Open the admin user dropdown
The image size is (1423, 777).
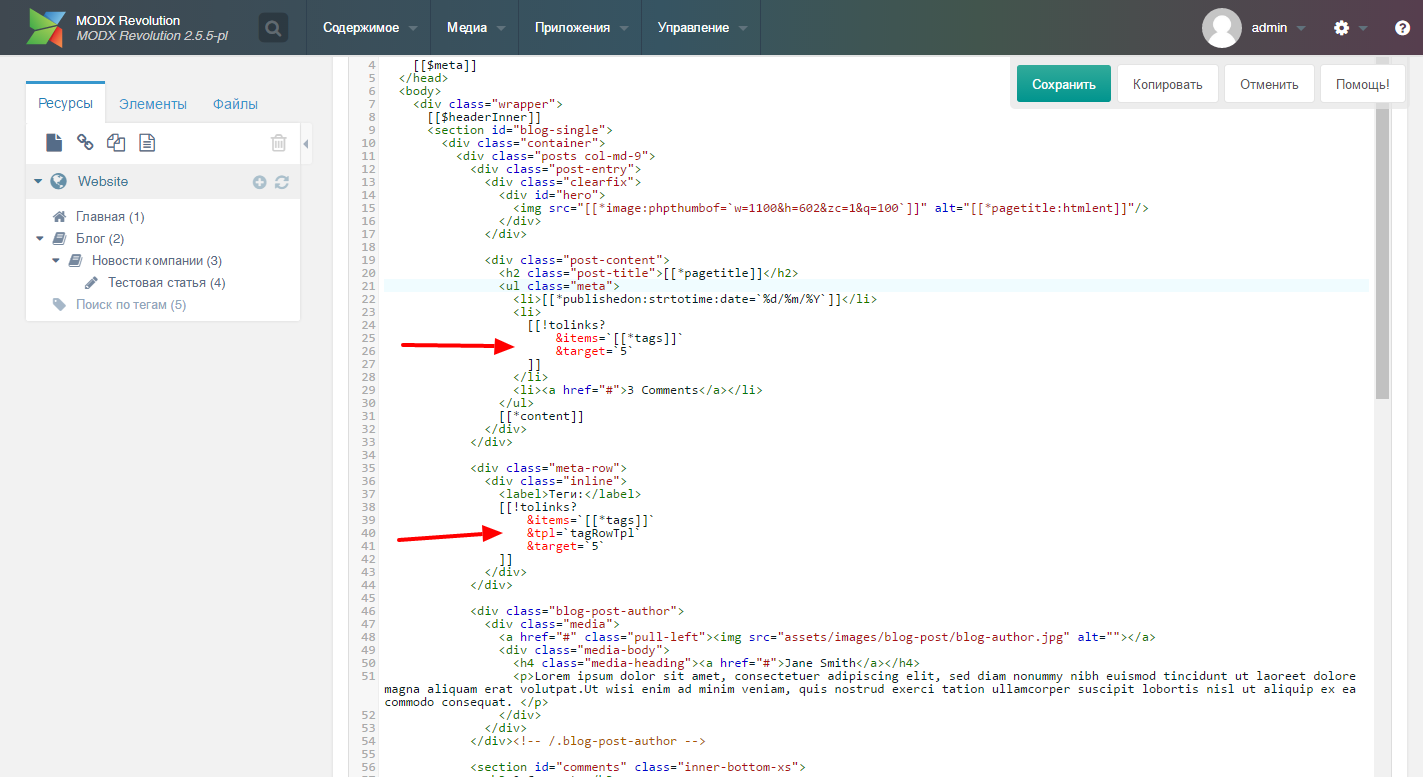tap(1279, 28)
